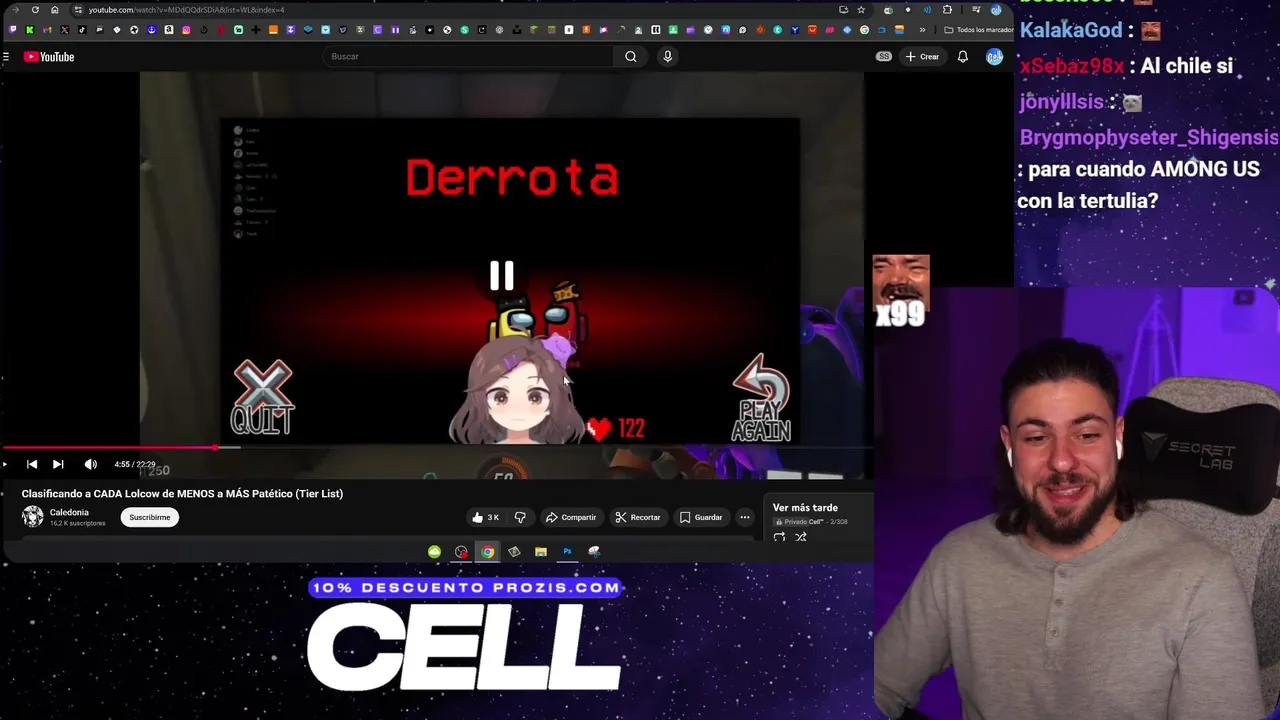The image size is (1280, 720).
Task: Focus the Buscar search field
Action: [470, 57]
